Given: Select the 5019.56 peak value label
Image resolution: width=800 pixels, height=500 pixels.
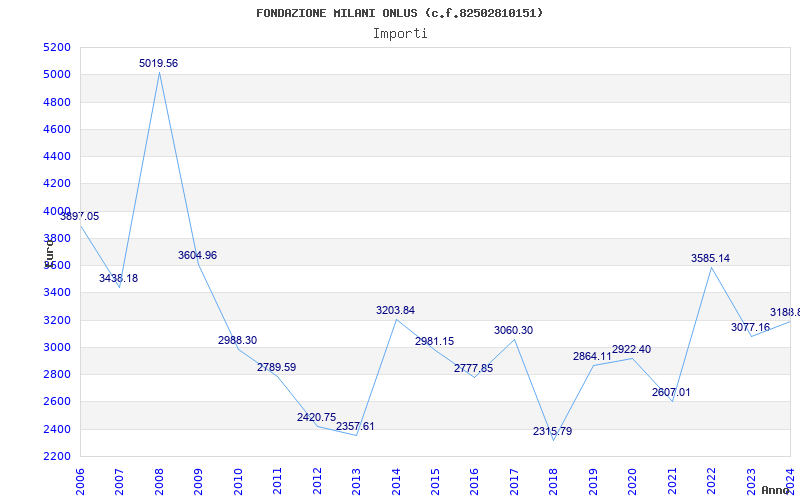Looking at the screenshot, I should click(159, 63).
